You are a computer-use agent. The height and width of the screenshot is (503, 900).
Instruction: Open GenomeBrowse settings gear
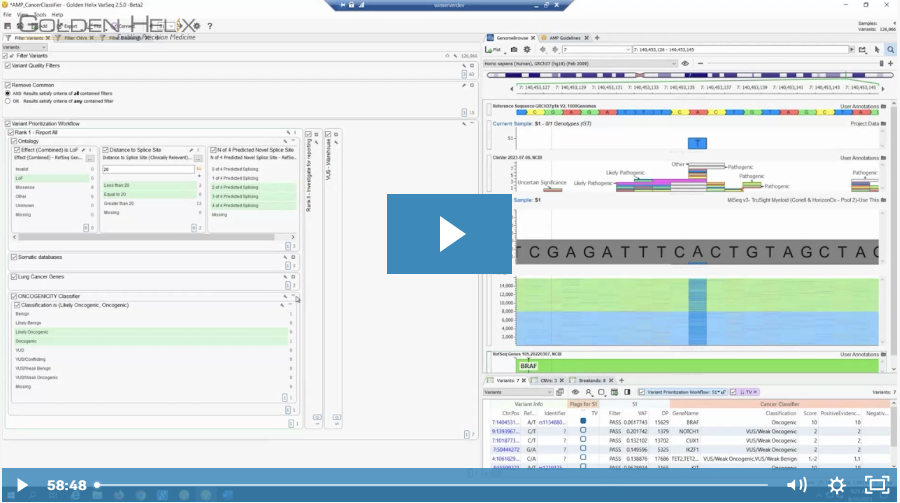527,50
